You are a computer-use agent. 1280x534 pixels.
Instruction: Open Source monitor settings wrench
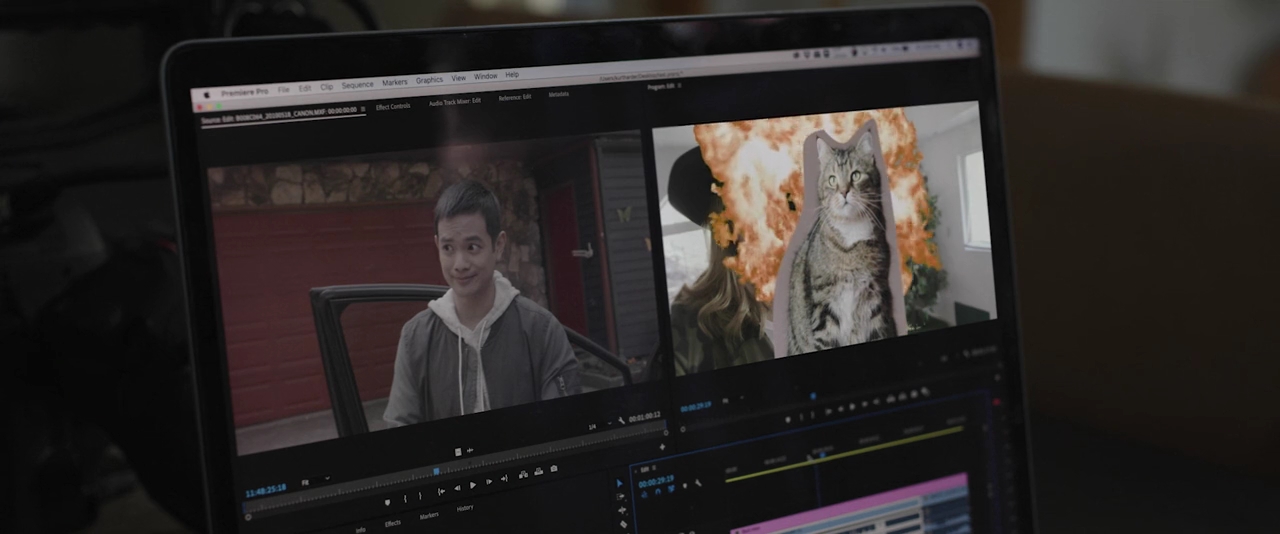click(622, 420)
